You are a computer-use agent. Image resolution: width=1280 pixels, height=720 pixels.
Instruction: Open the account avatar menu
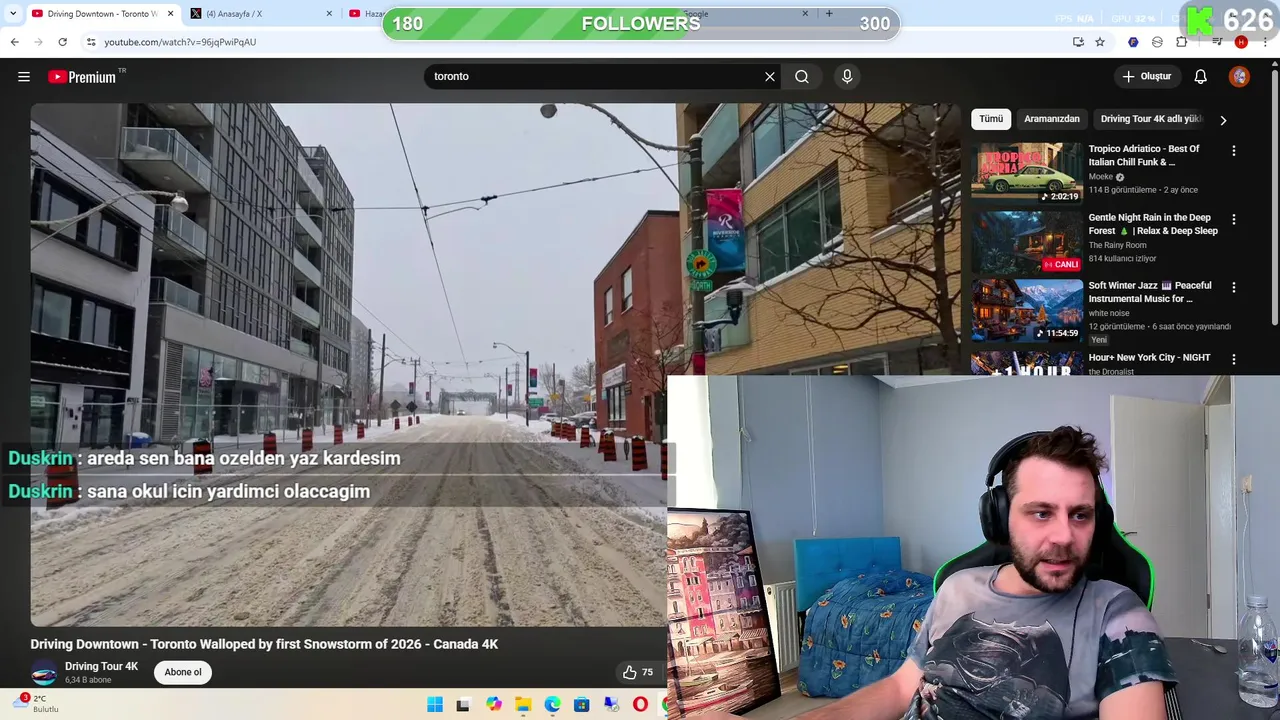1239,77
